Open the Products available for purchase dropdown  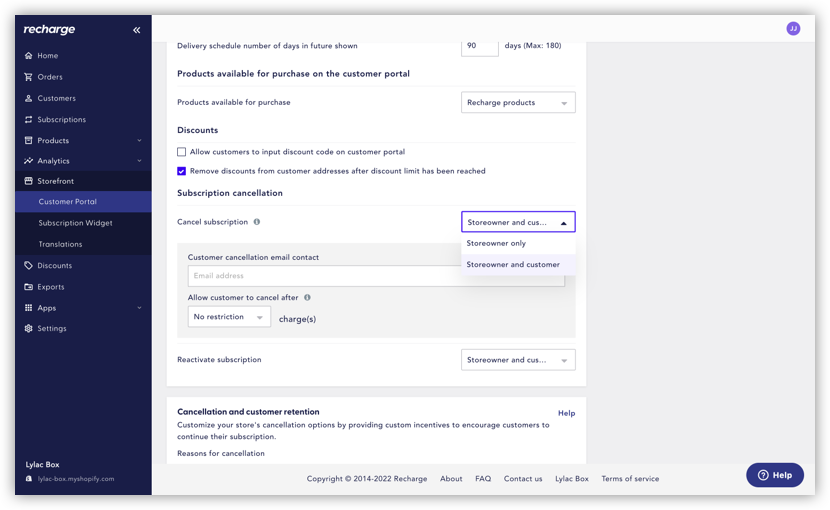tap(518, 103)
